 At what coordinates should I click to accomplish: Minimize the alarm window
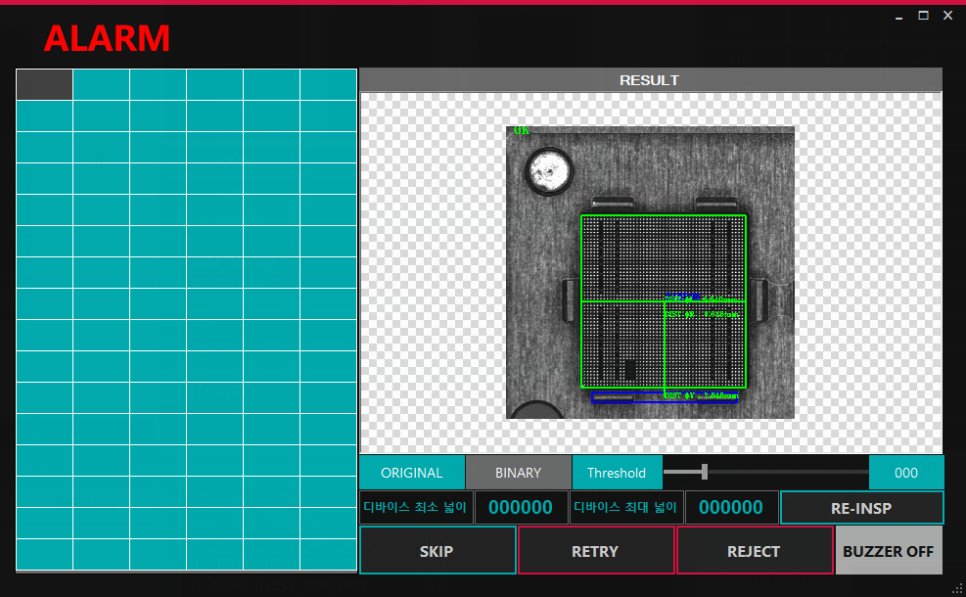899,17
